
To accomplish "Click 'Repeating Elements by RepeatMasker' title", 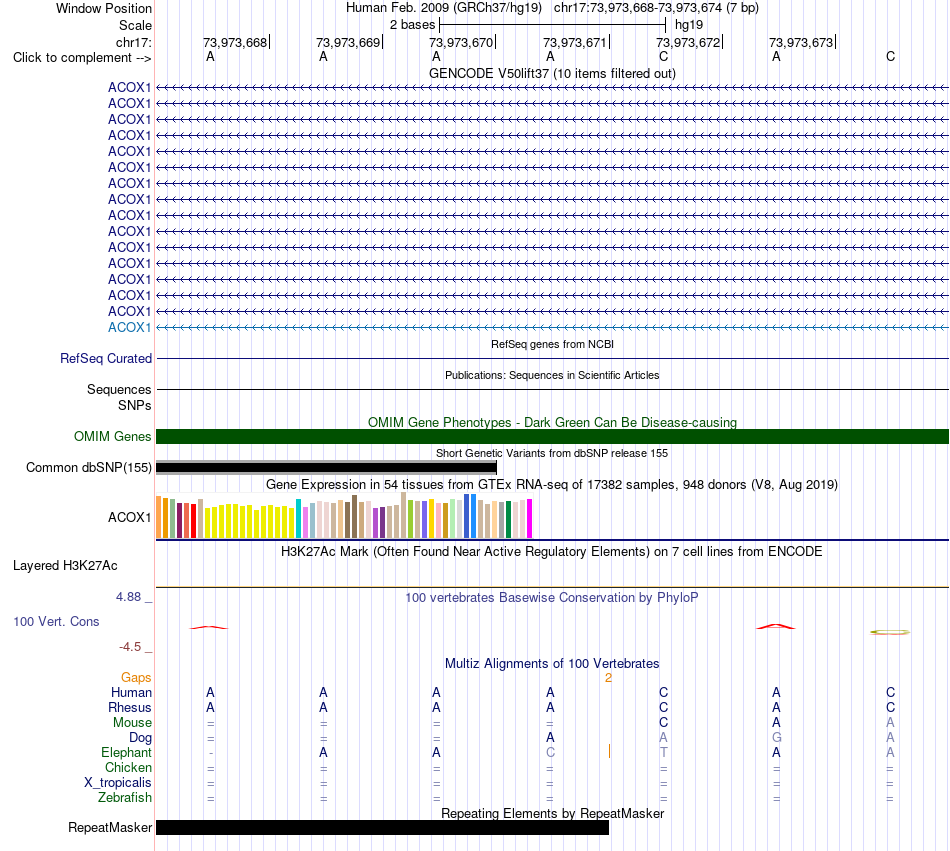I will [x=552, y=813].
